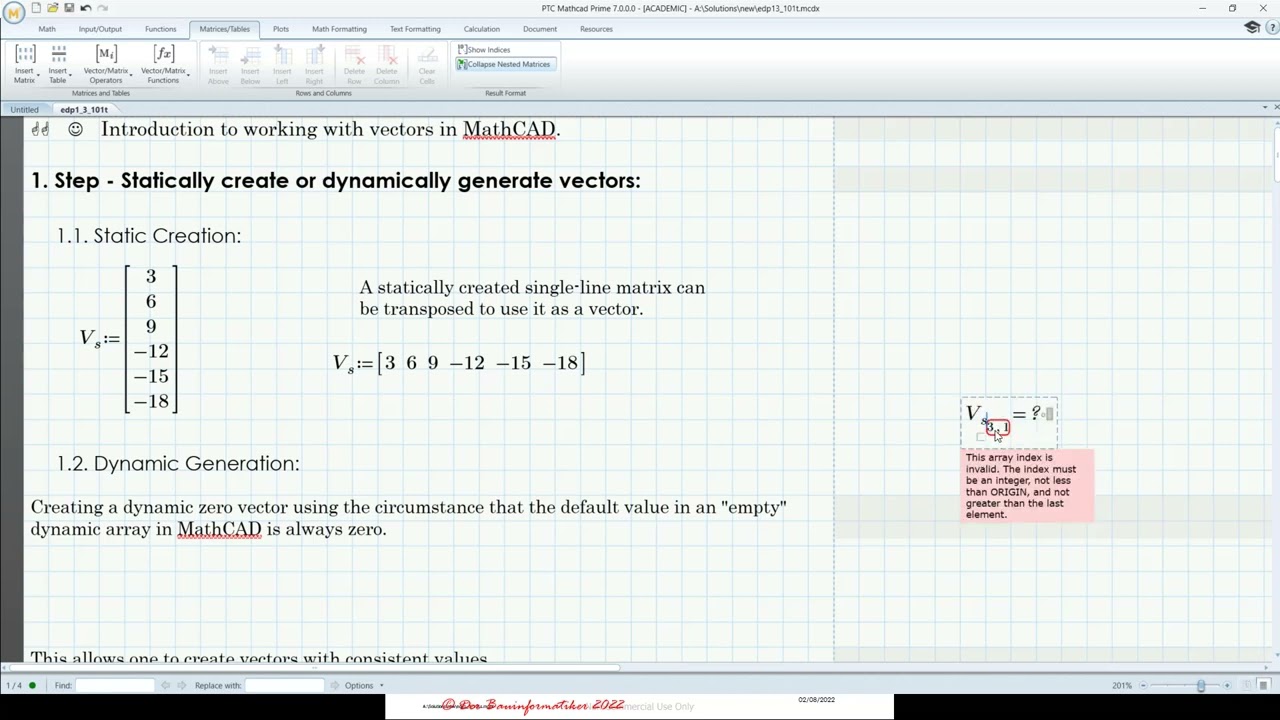This screenshot has height=720, width=1280.
Task: Open the Insert Matrix dropdown
Action: point(26,65)
